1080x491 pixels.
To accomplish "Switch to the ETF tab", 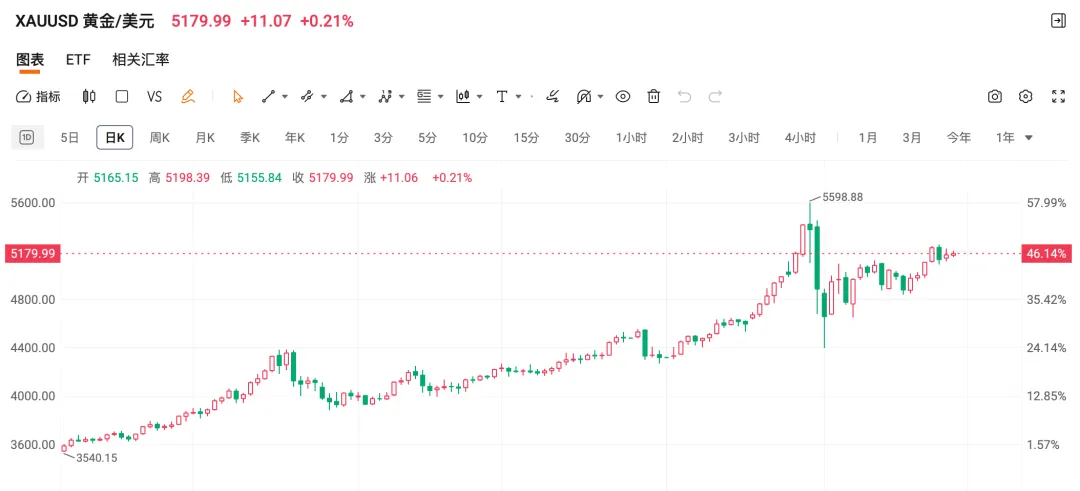I will (78, 60).
